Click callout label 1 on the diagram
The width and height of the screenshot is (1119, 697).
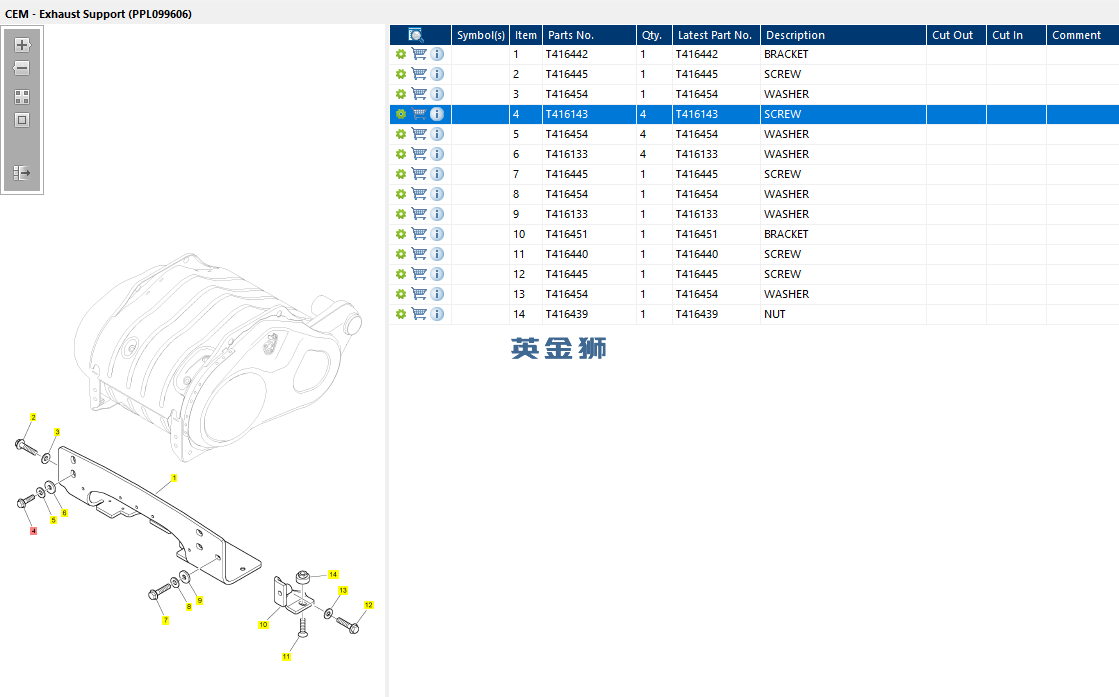(x=174, y=478)
